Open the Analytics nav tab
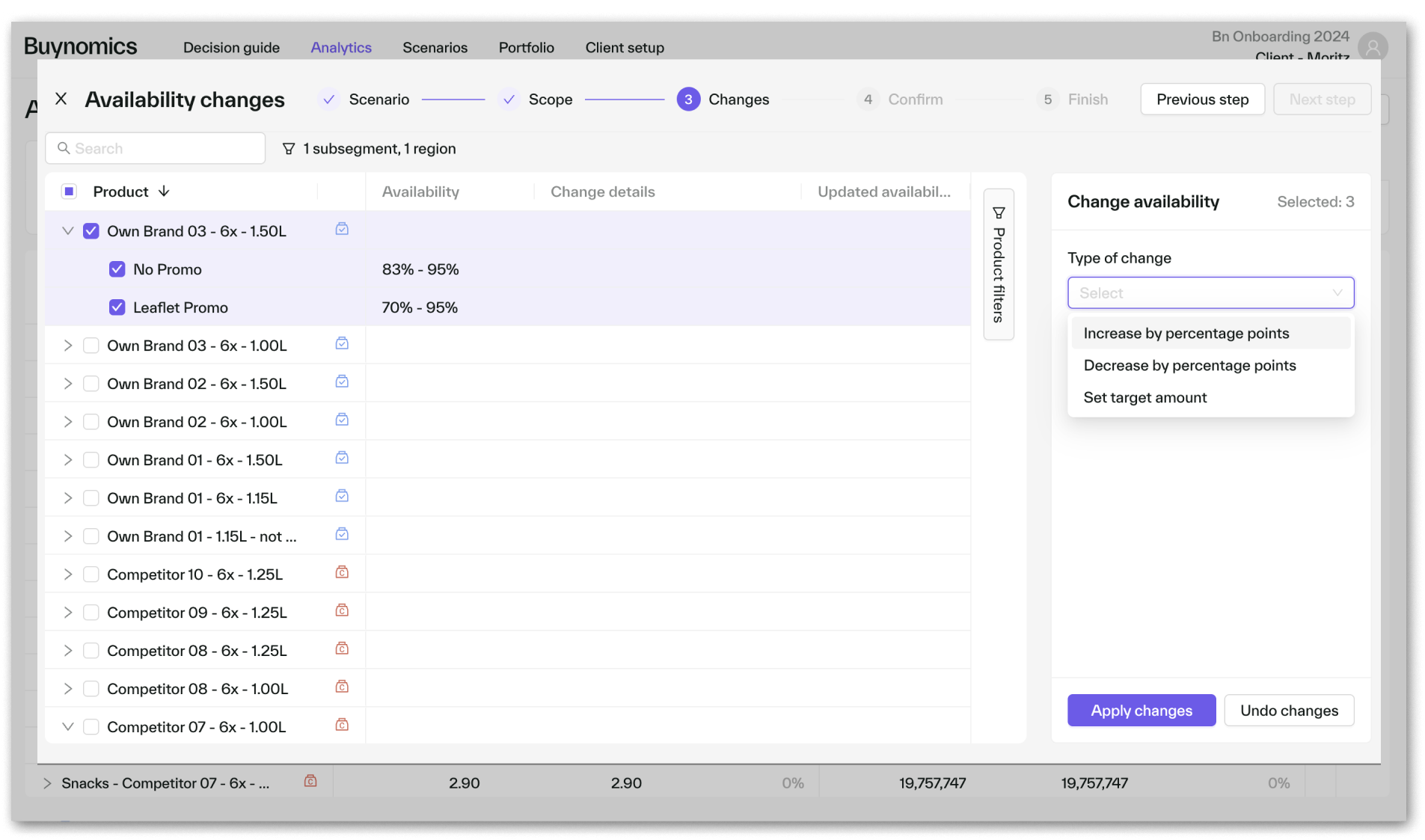 pos(341,48)
